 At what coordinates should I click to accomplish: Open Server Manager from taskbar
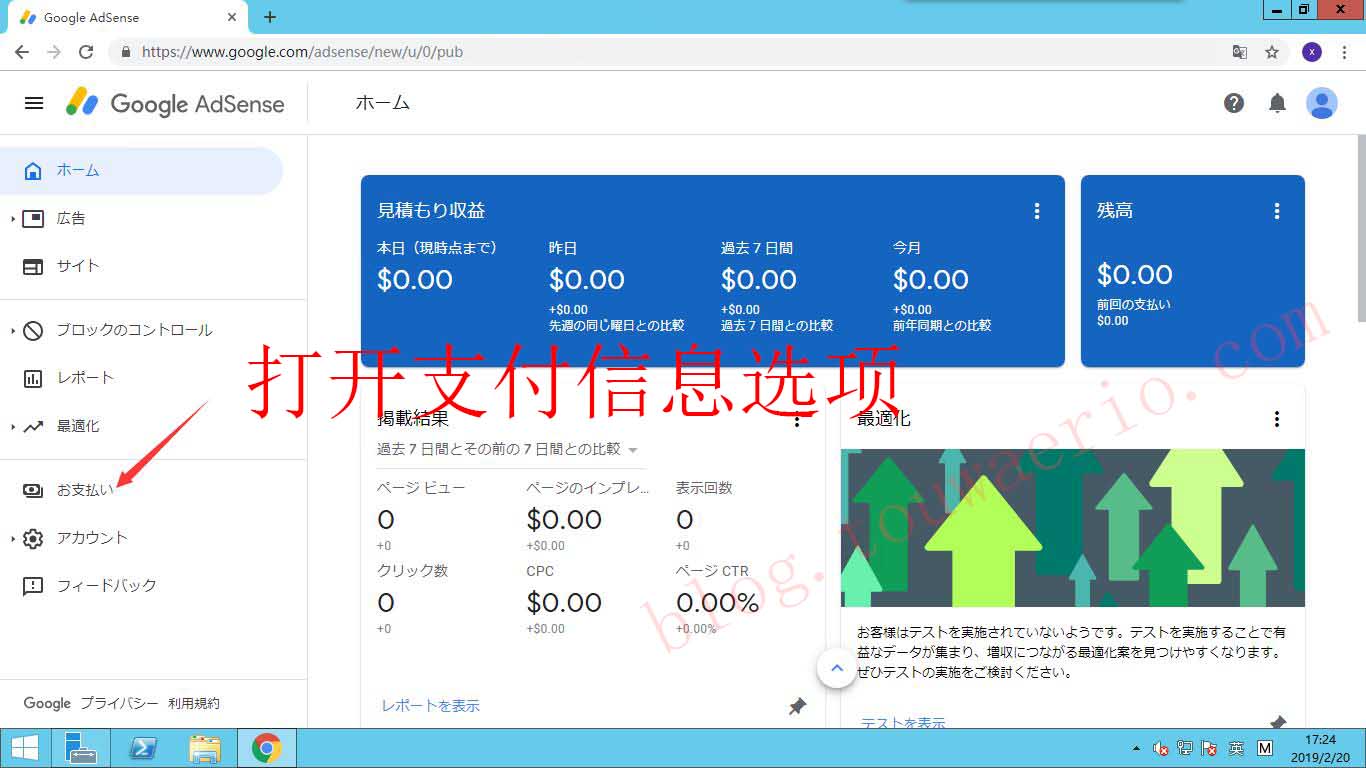(80, 748)
